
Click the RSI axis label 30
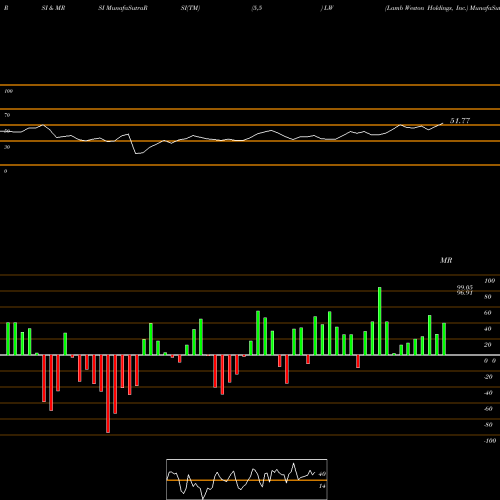[x=7, y=147]
